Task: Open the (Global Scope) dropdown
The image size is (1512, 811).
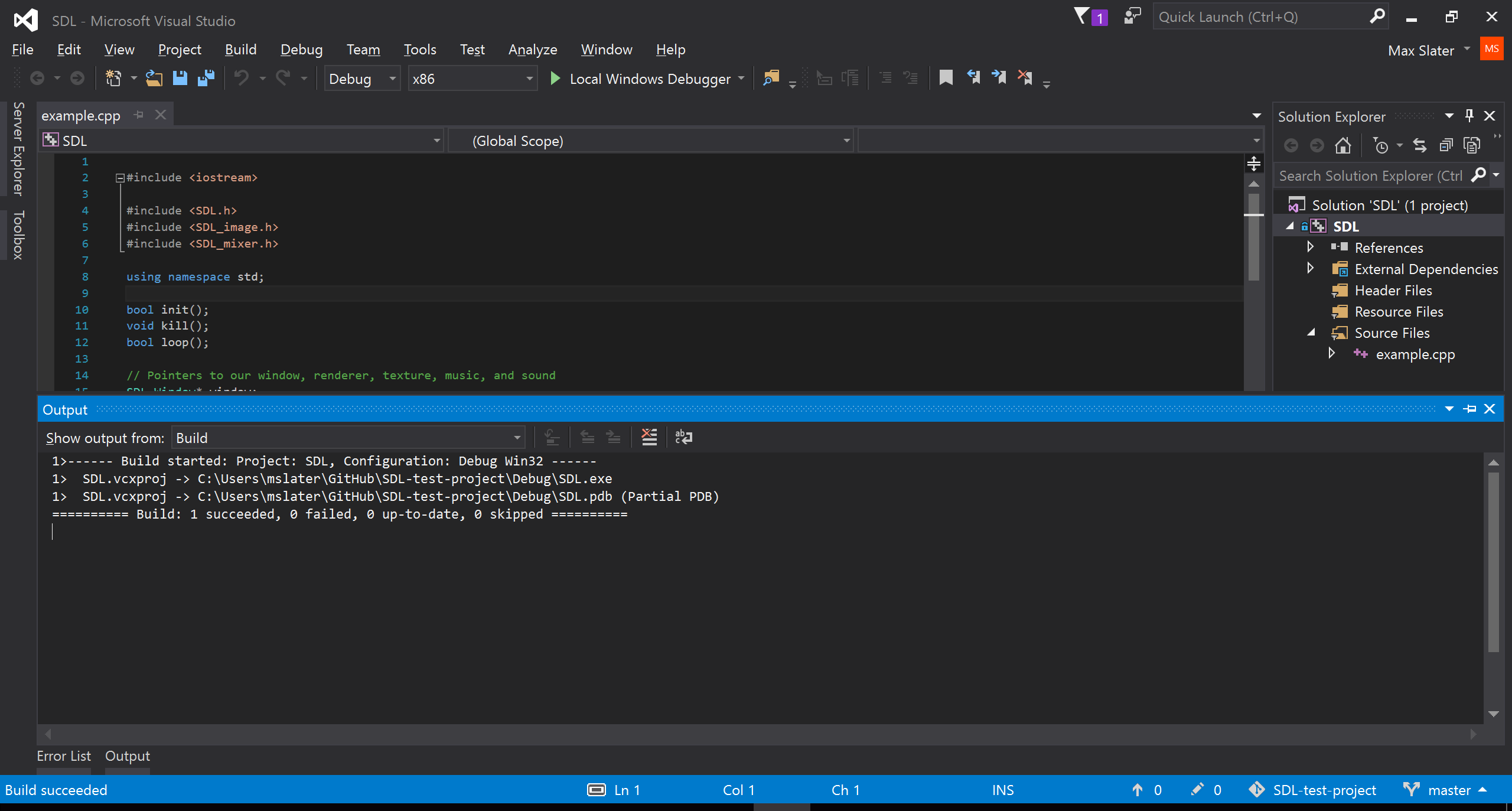Action: pos(651,141)
